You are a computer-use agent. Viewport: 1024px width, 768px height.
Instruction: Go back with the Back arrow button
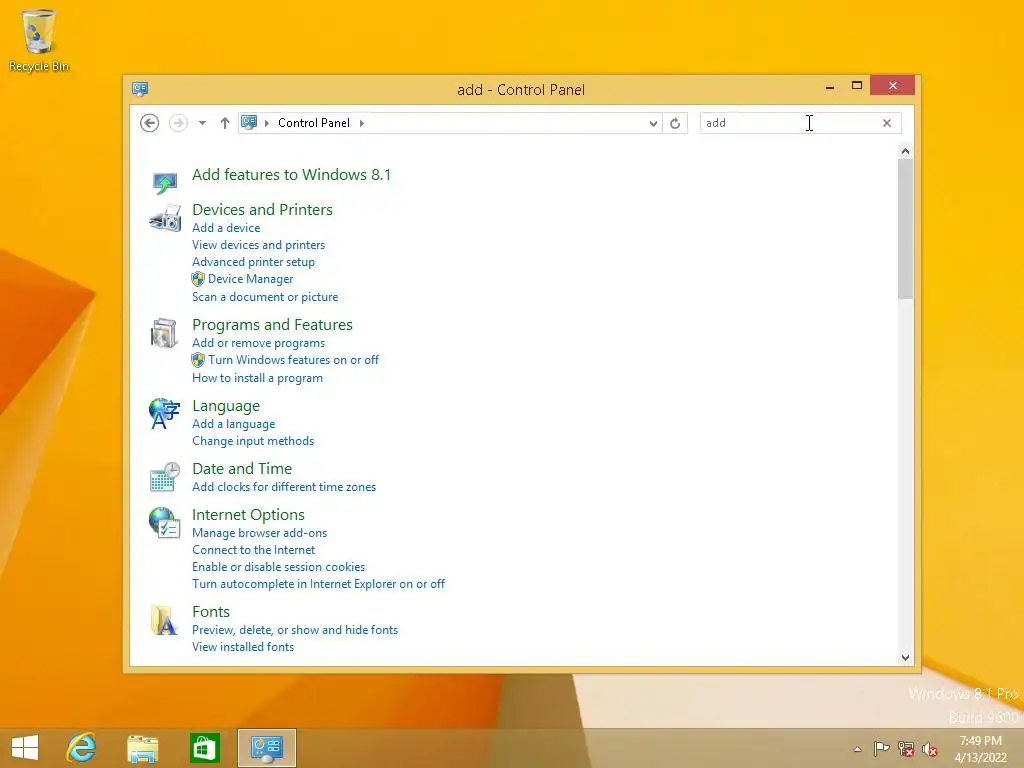pyautogui.click(x=150, y=123)
